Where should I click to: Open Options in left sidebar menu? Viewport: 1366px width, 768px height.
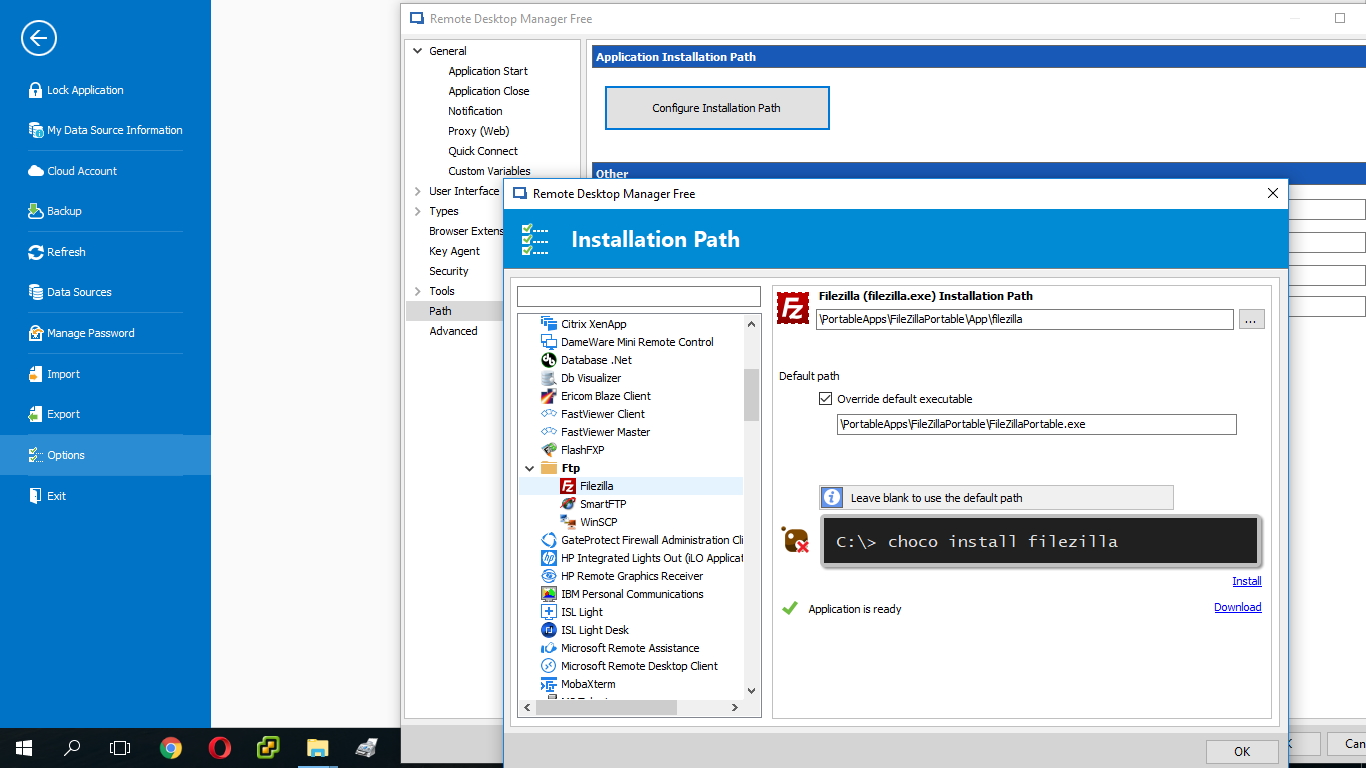pos(105,455)
